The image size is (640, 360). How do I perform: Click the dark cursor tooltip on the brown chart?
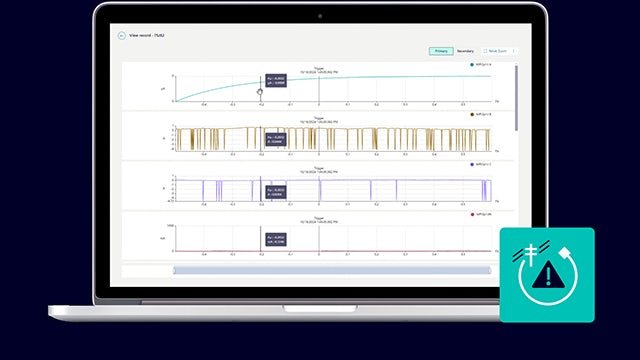276,140
